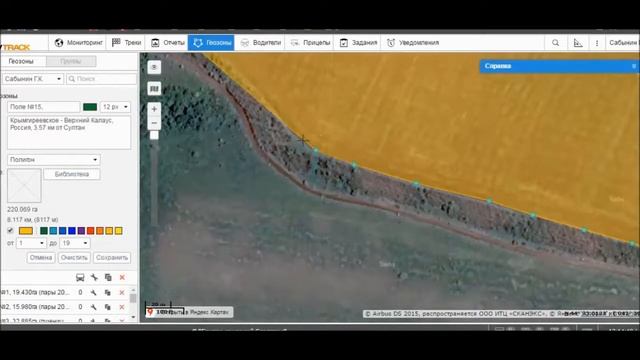This screenshot has height=360, width=640.
Task: Click the description text area with Крымгиреевское
Action: point(69,132)
